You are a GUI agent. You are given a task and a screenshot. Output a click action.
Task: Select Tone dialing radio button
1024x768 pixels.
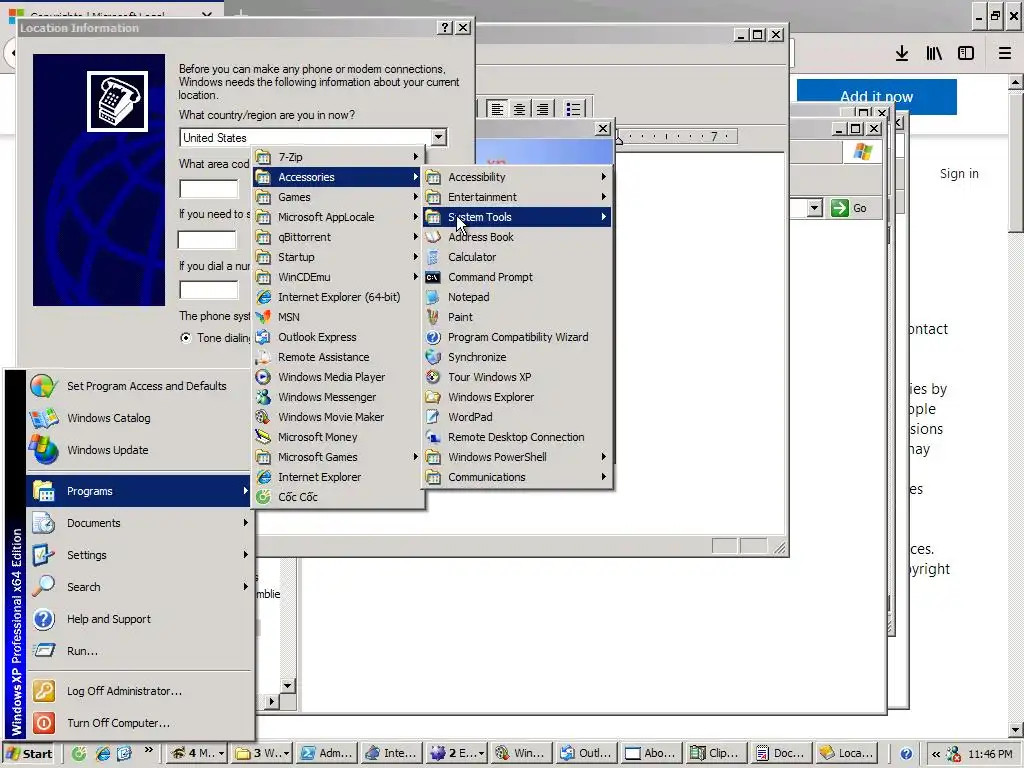[x=186, y=338]
